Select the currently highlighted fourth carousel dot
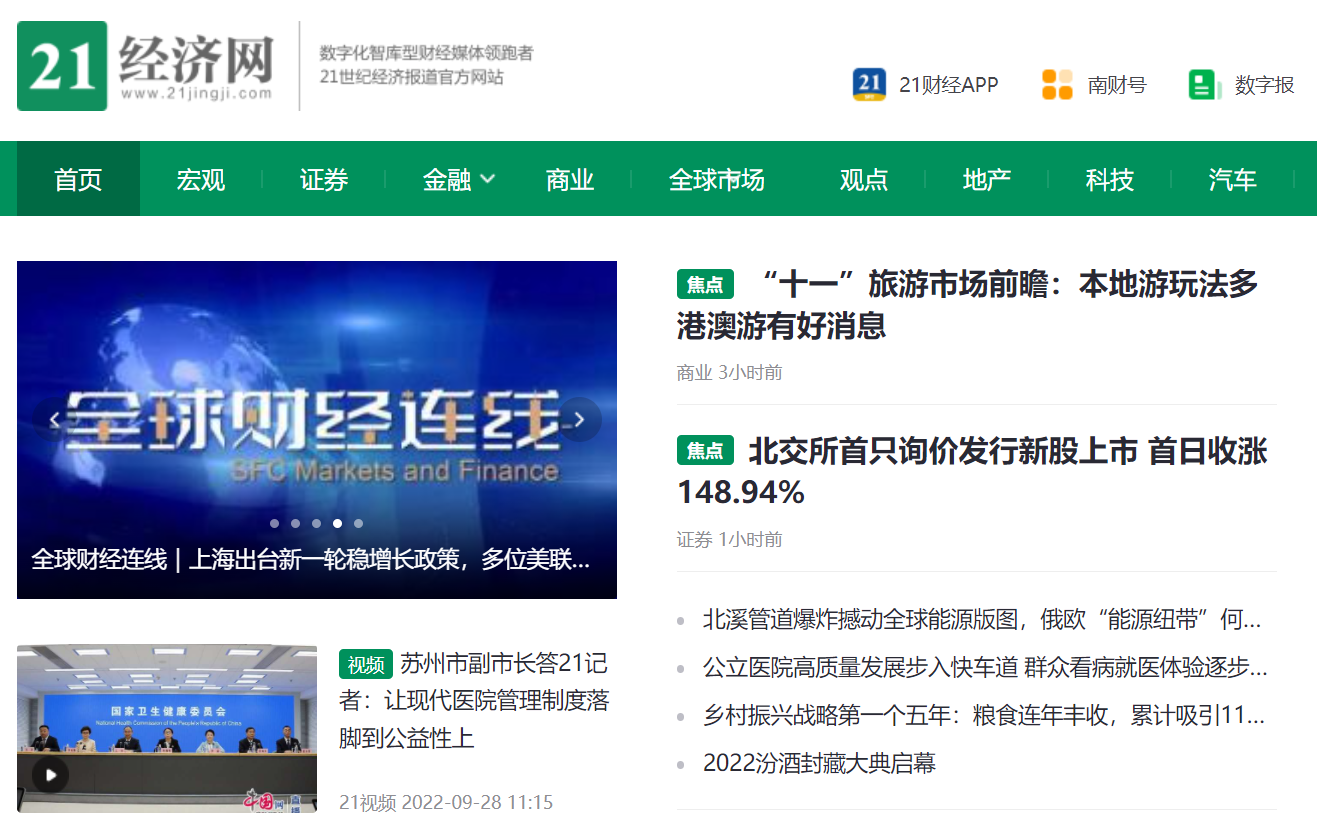The image size is (1317, 821). [337, 523]
